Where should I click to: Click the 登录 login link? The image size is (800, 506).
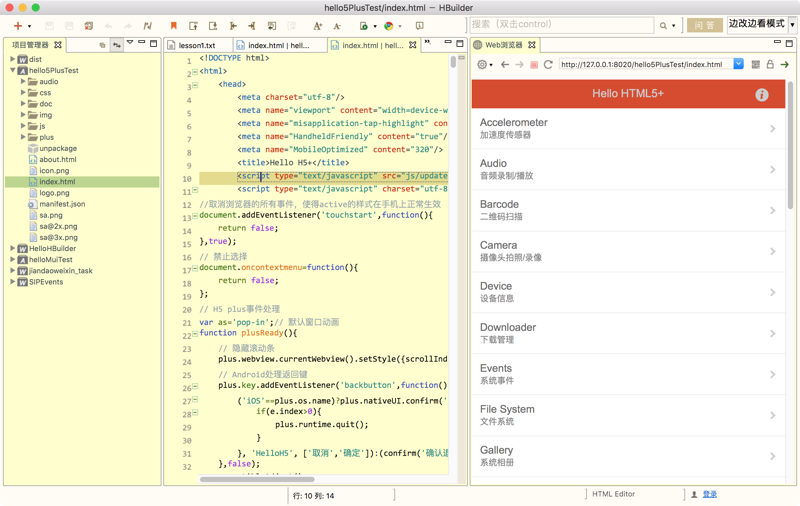(x=709, y=494)
